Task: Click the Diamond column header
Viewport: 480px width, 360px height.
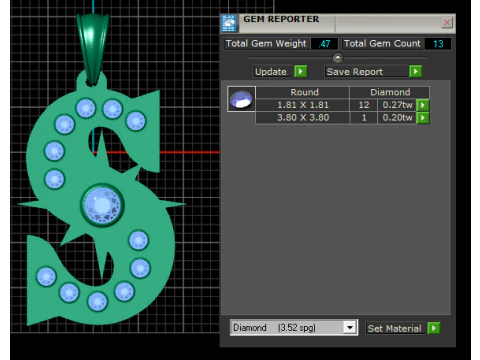Action: [390, 92]
